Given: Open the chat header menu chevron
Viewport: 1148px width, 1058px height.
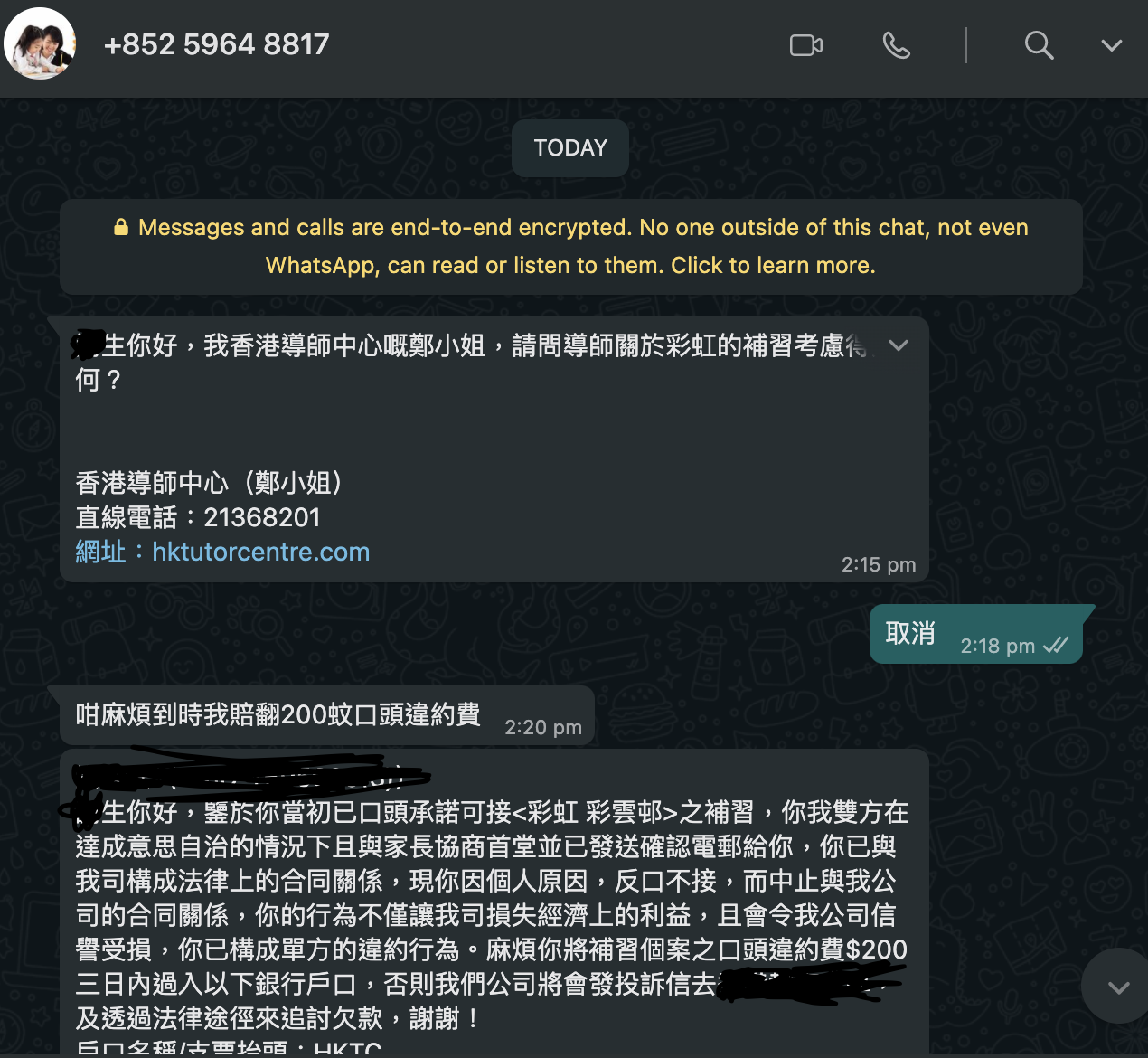Looking at the screenshot, I should [1112, 45].
